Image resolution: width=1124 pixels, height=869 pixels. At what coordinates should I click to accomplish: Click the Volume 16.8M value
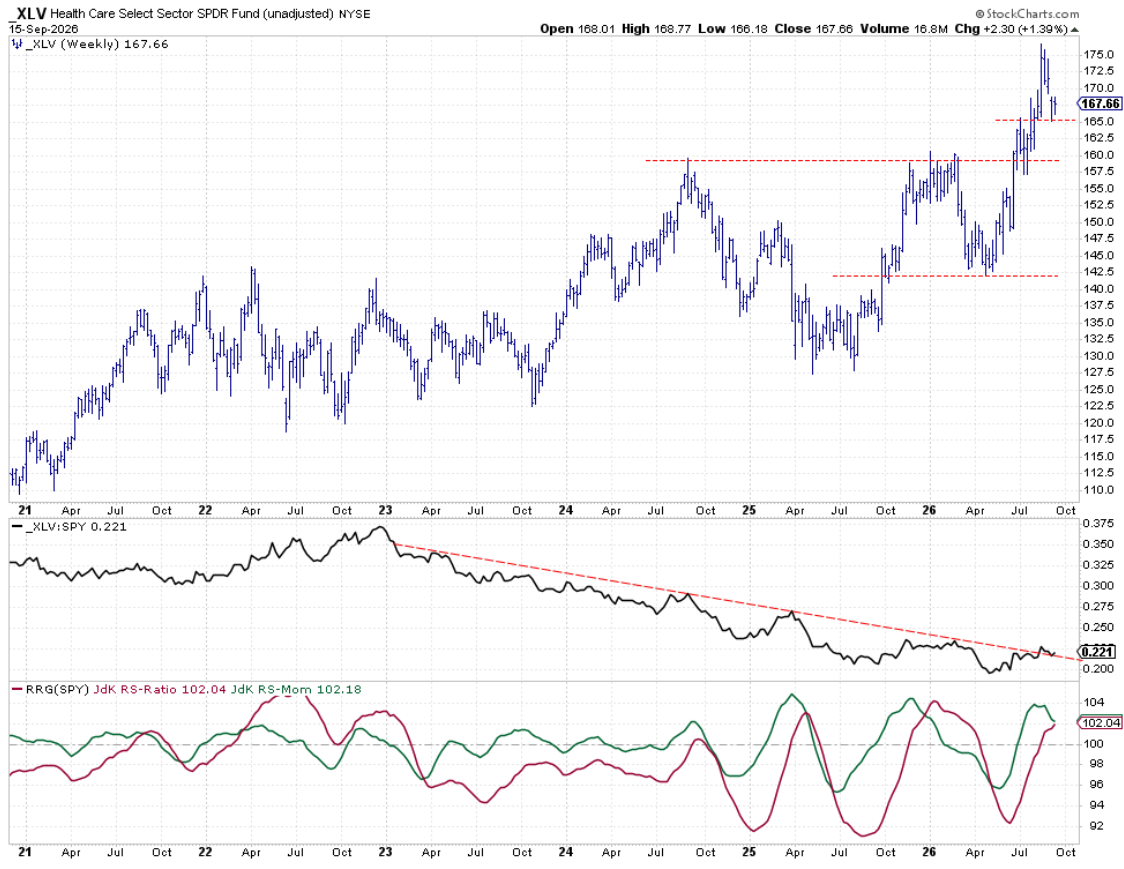coord(903,29)
